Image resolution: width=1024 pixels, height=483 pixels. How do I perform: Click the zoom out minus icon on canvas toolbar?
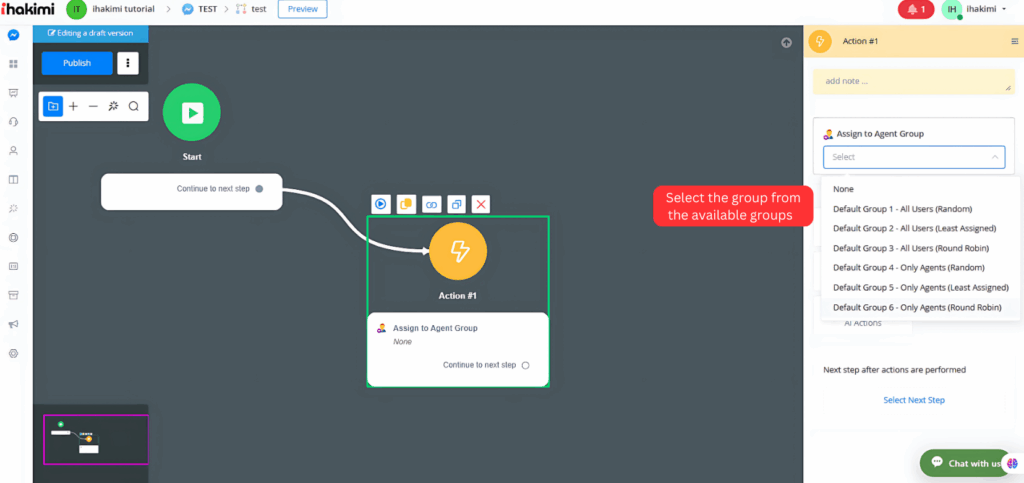point(93,106)
